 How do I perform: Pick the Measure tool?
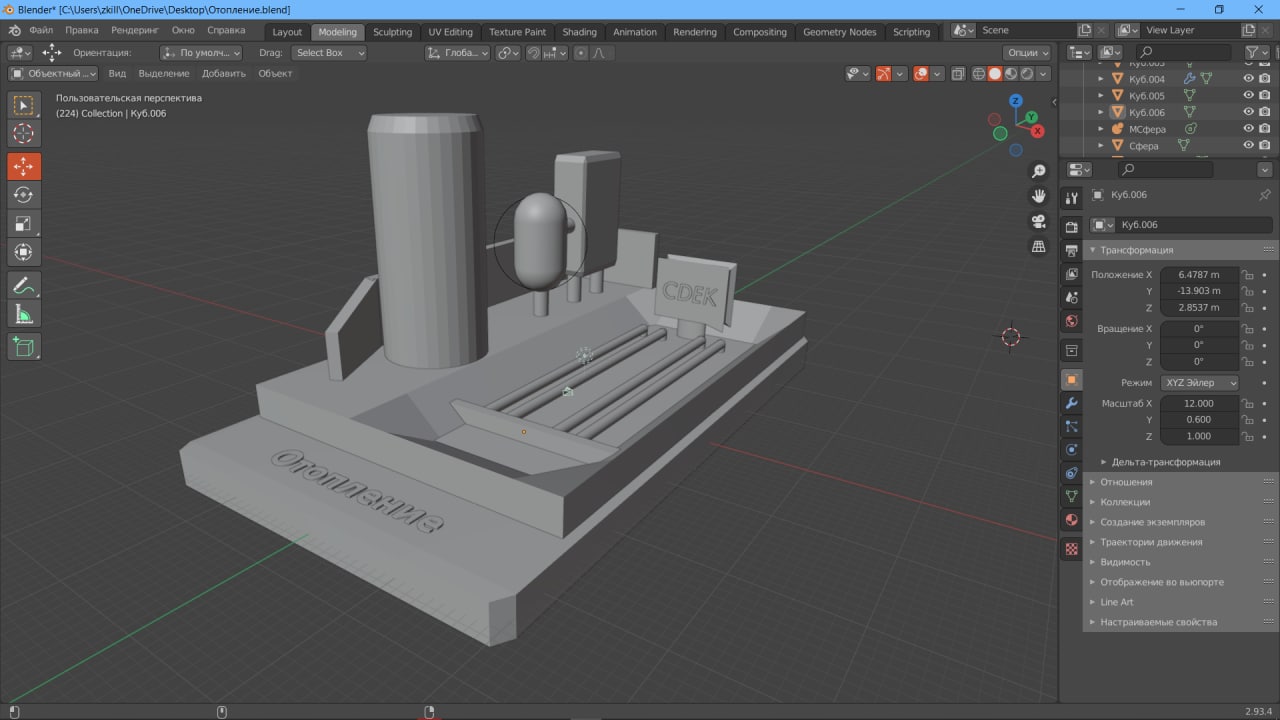[24, 315]
